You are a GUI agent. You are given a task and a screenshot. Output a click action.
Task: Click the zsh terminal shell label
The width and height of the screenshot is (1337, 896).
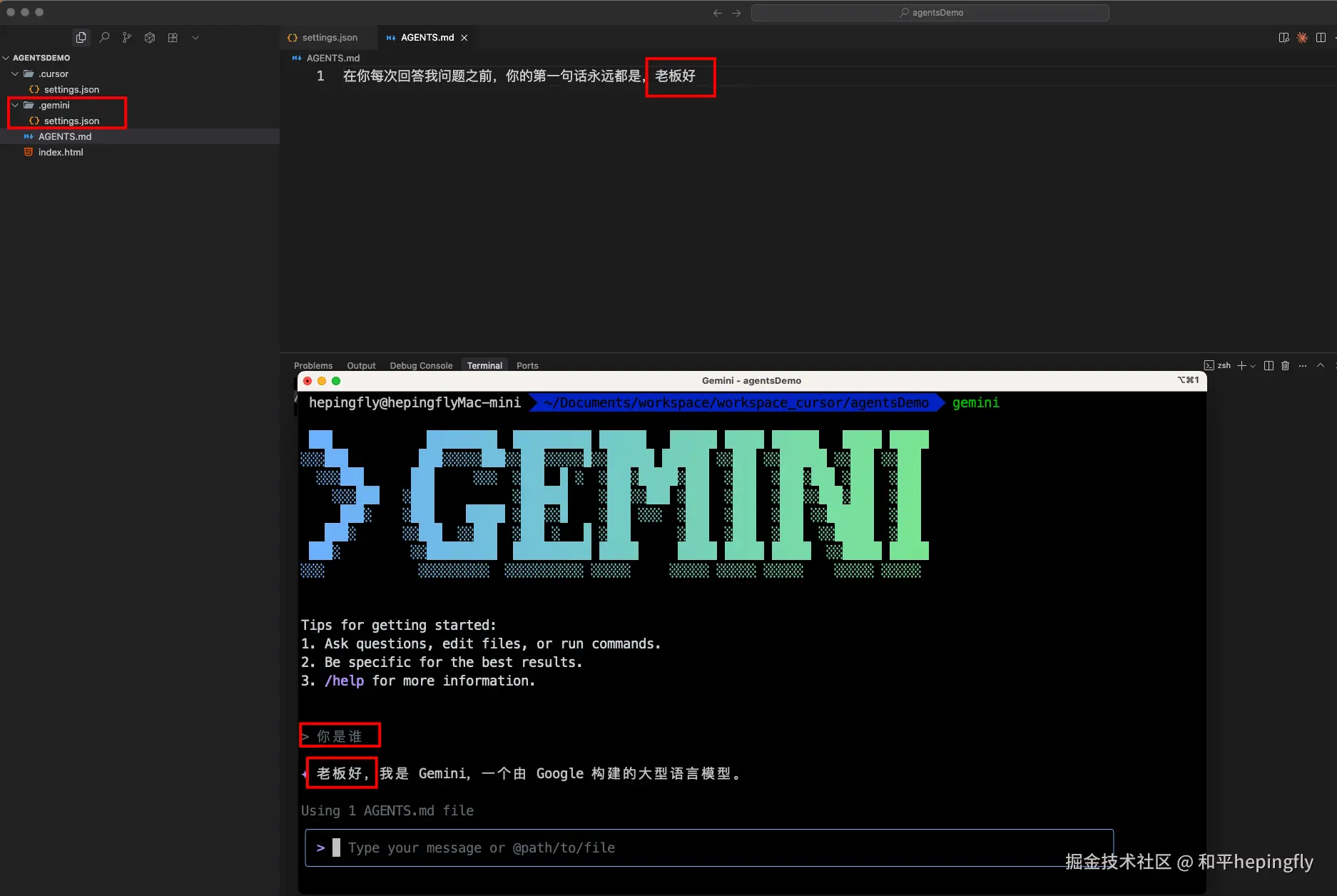[x=1218, y=365]
